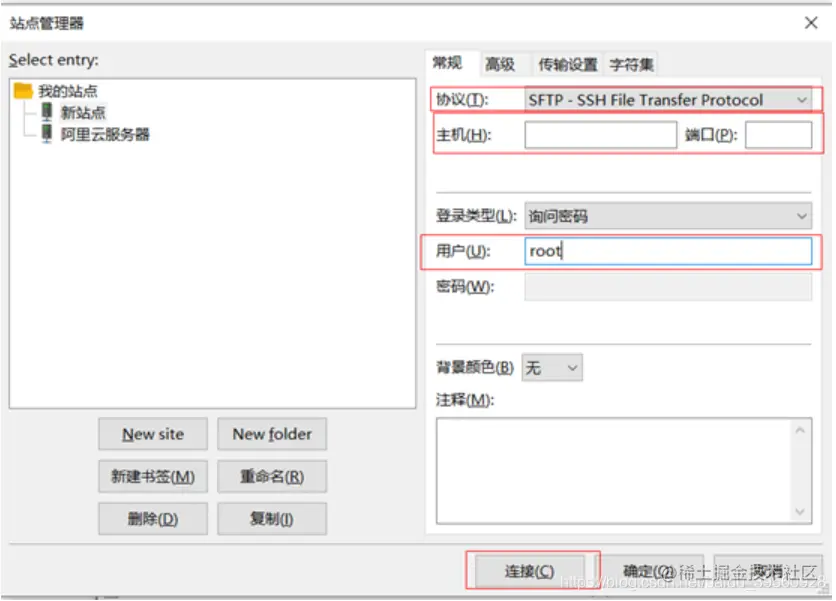This screenshot has width=836, height=601.
Task: Click the New site button
Action: pyautogui.click(x=152, y=434)
